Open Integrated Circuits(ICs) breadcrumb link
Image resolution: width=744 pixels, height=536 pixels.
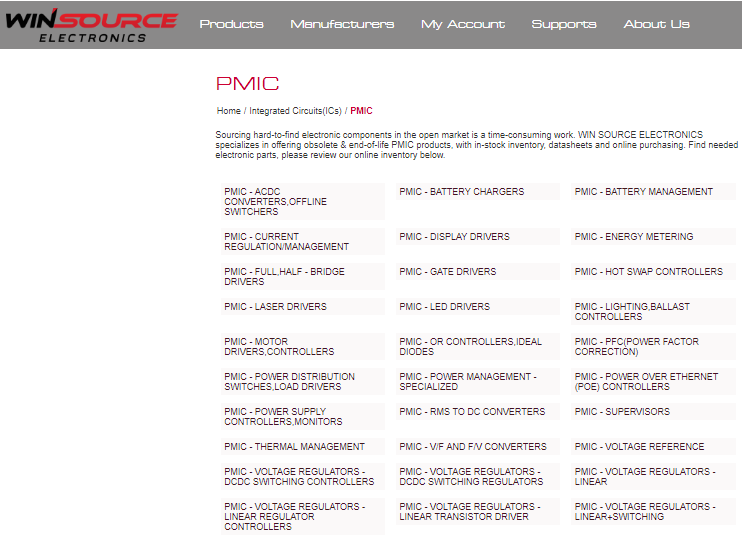point(295,111)
